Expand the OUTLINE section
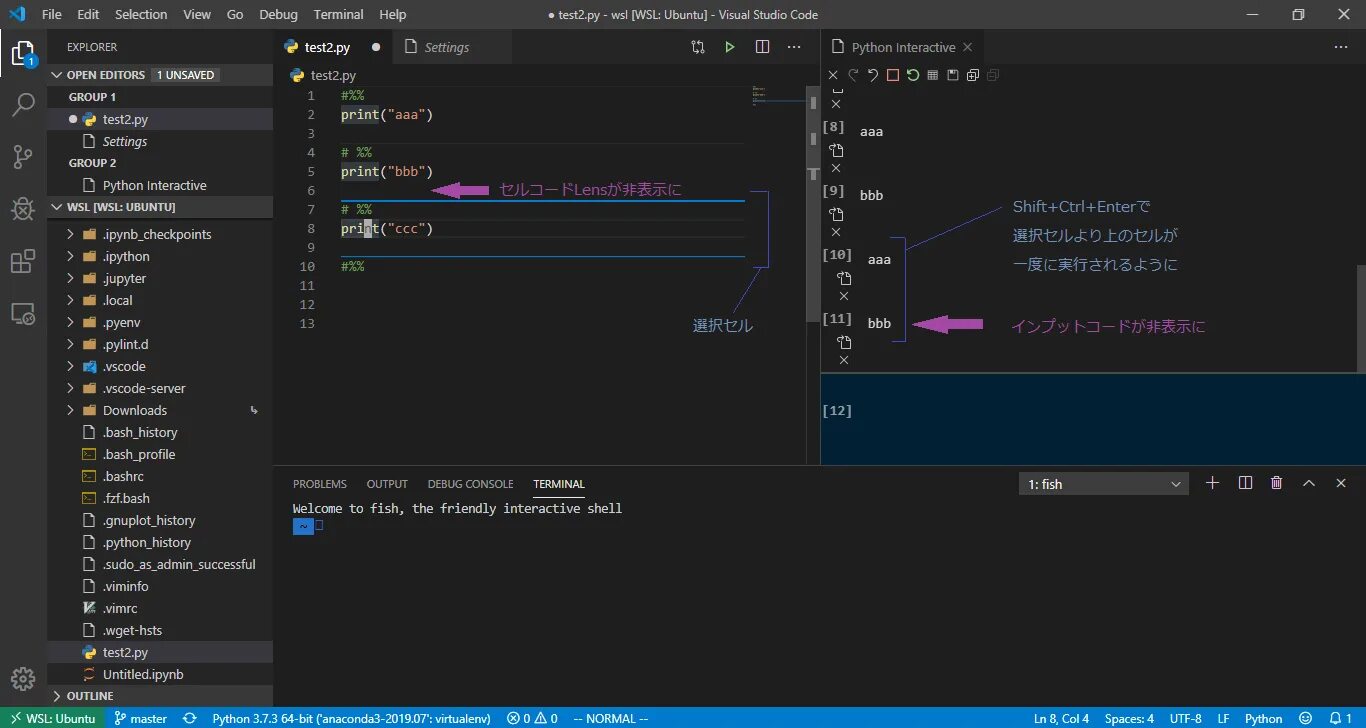 160,696
